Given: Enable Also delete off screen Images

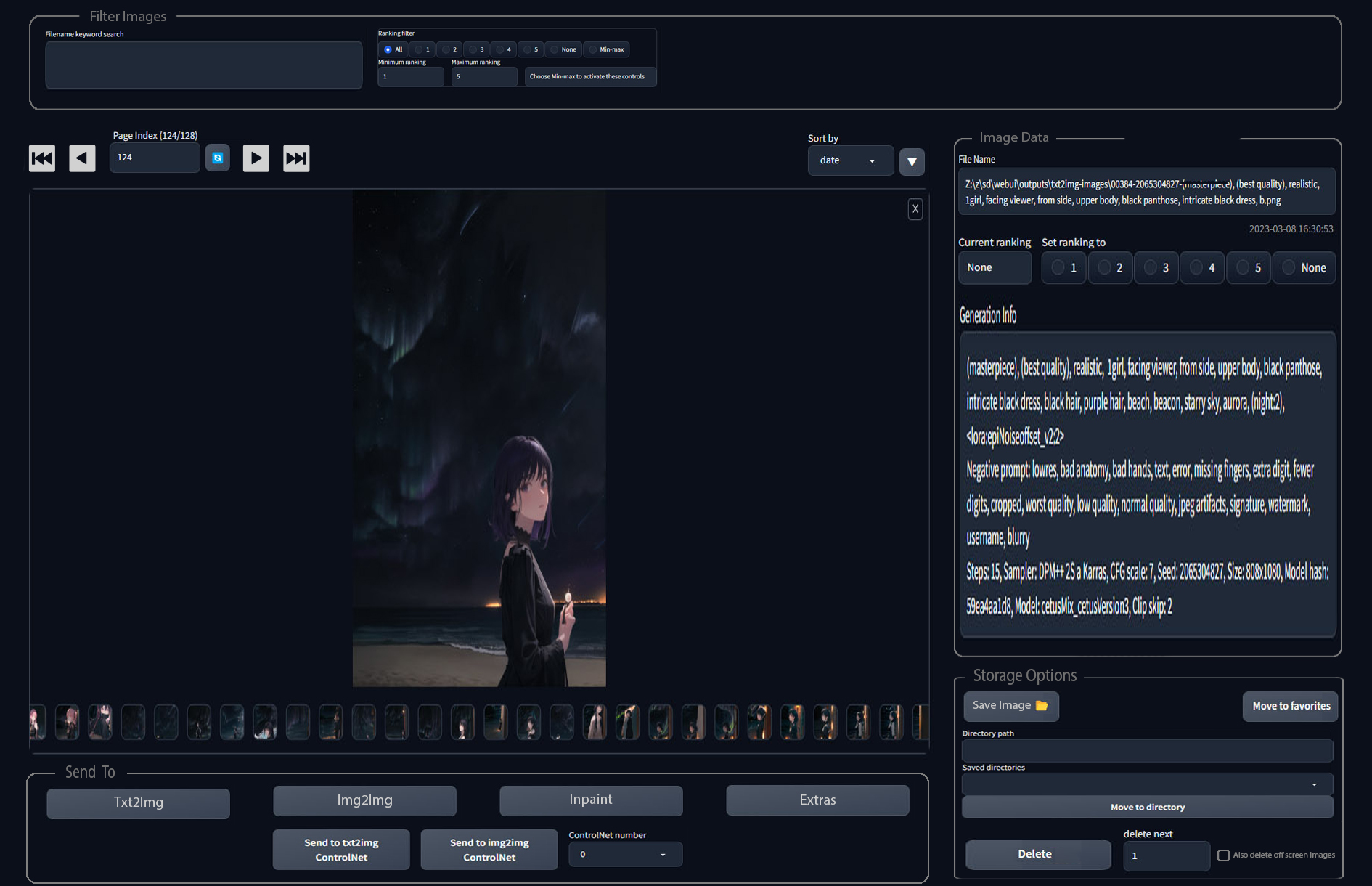Looking at the screenshot, I should (x=1224, y=855).
